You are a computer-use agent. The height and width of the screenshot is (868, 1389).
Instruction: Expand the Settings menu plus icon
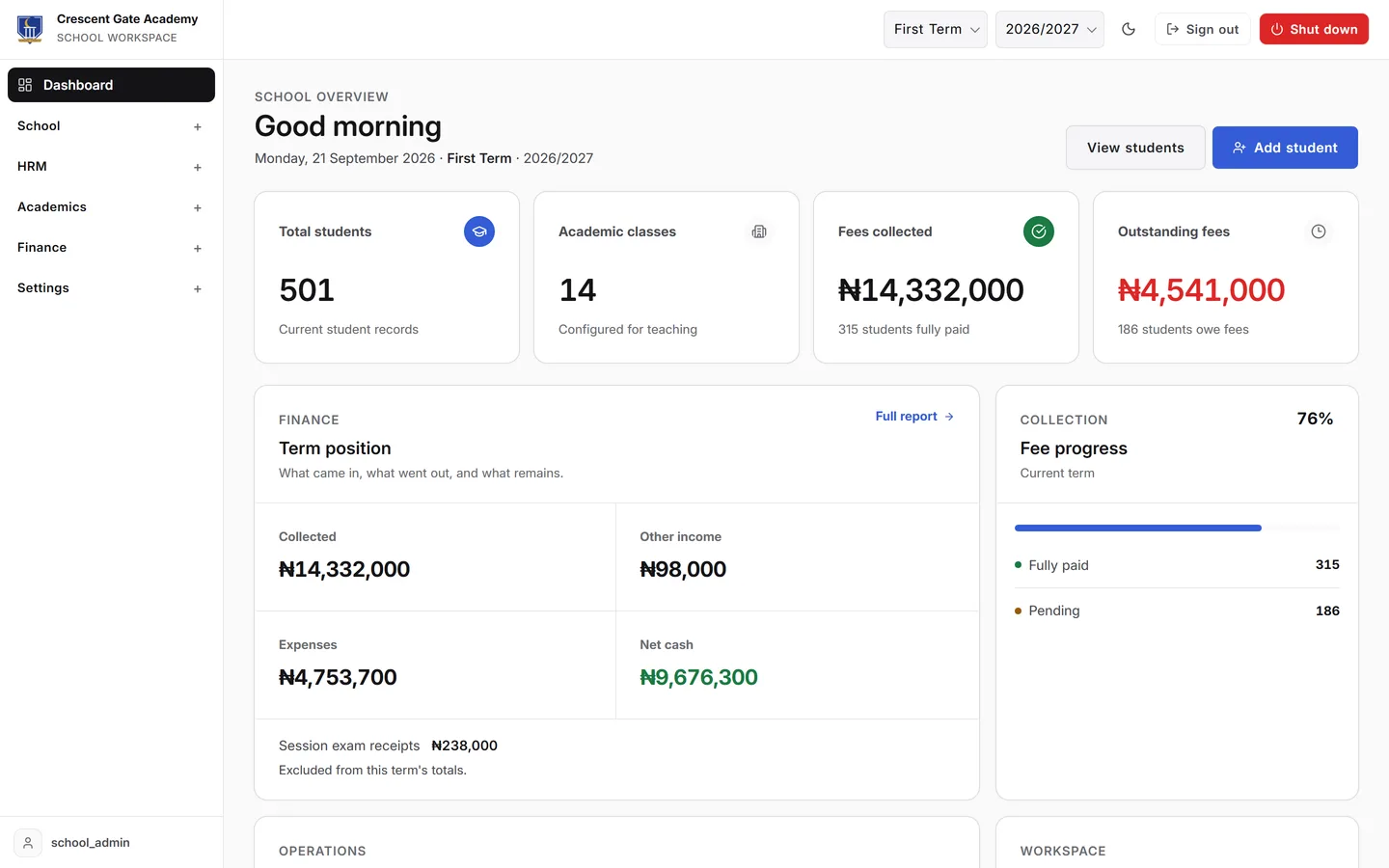pos(197,288)
